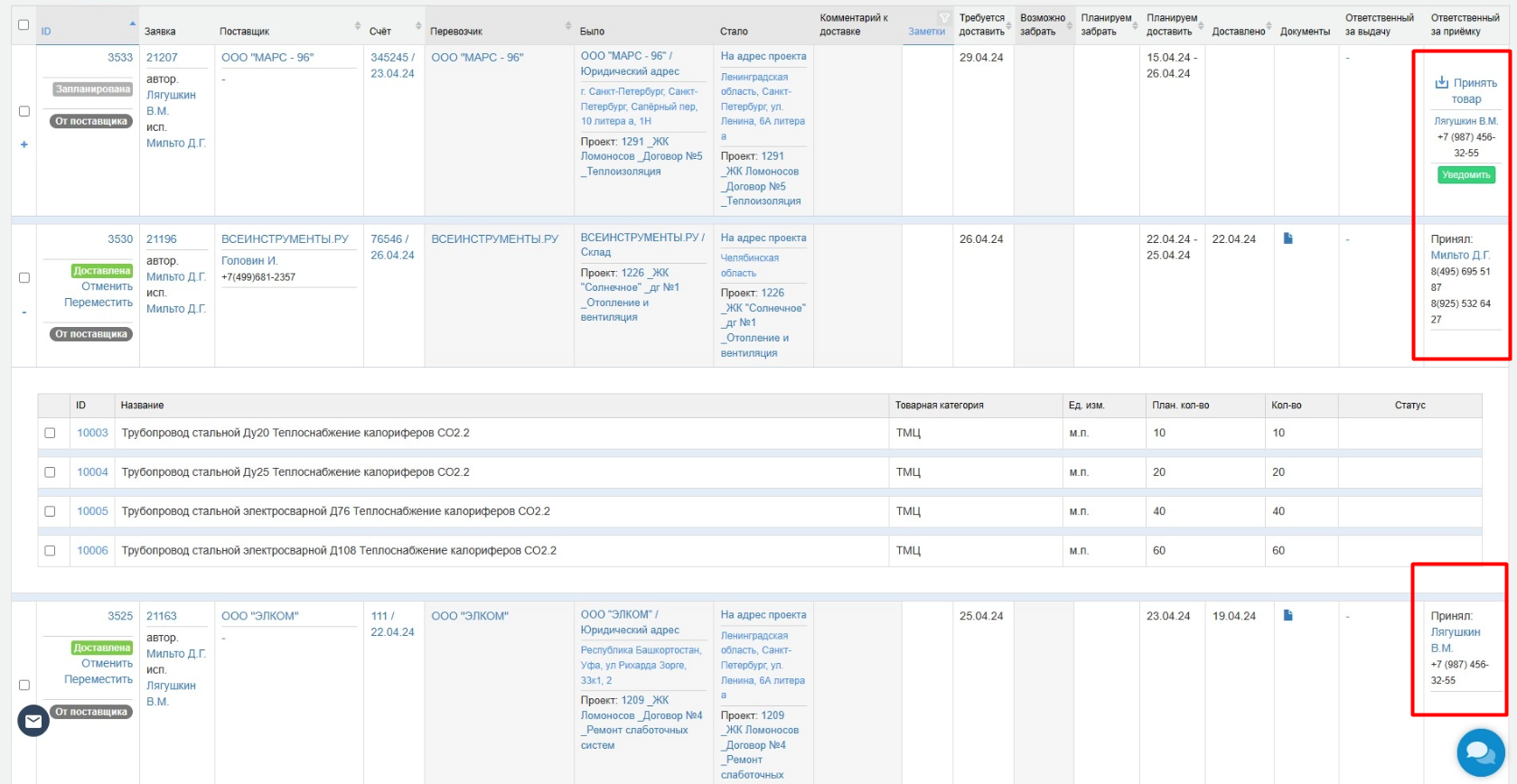Open document icon for delivery 3530
This screenshot has height=784, width=1517.
pos(1288,238)
